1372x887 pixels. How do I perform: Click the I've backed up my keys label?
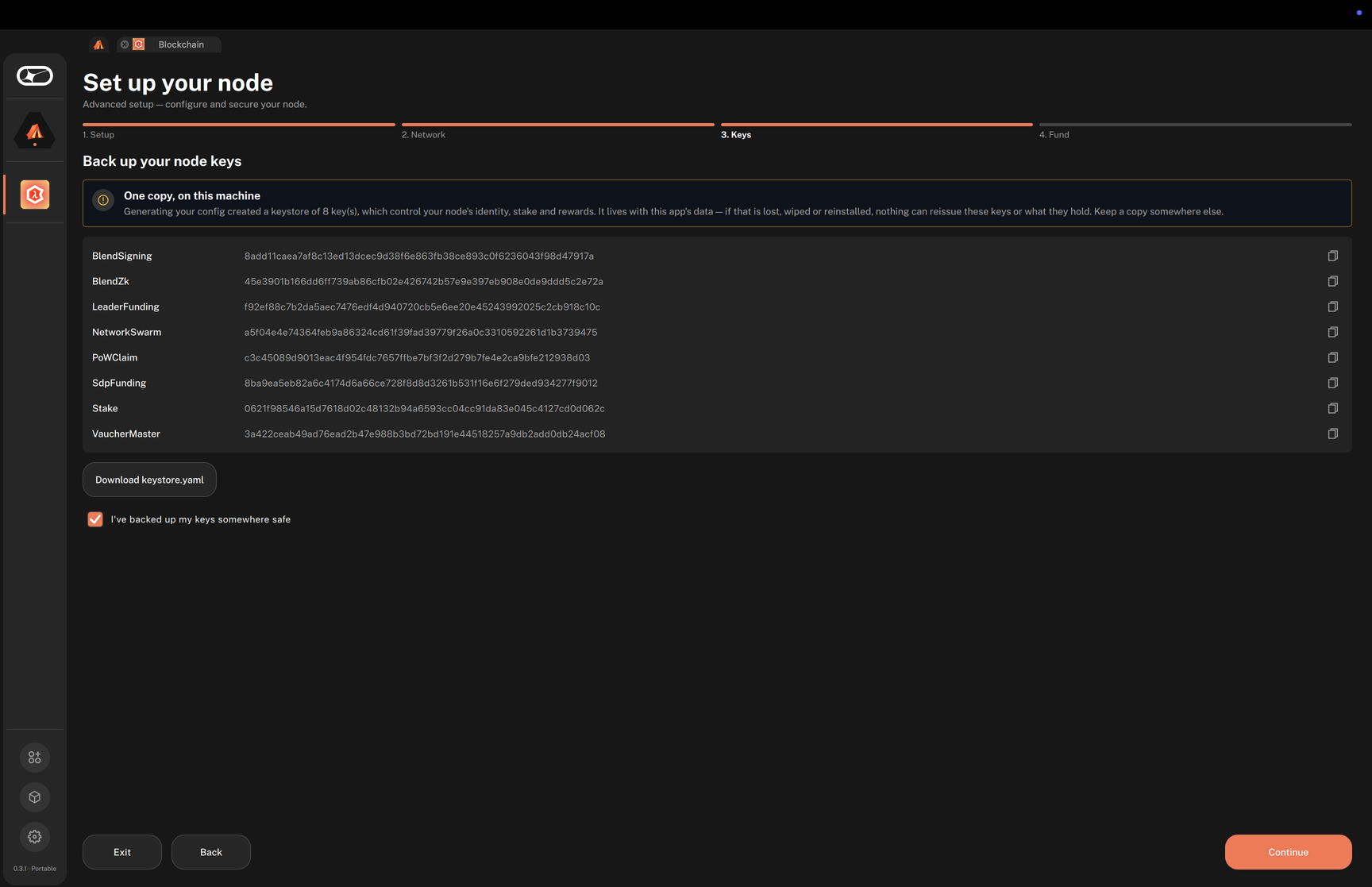[201, 519]
